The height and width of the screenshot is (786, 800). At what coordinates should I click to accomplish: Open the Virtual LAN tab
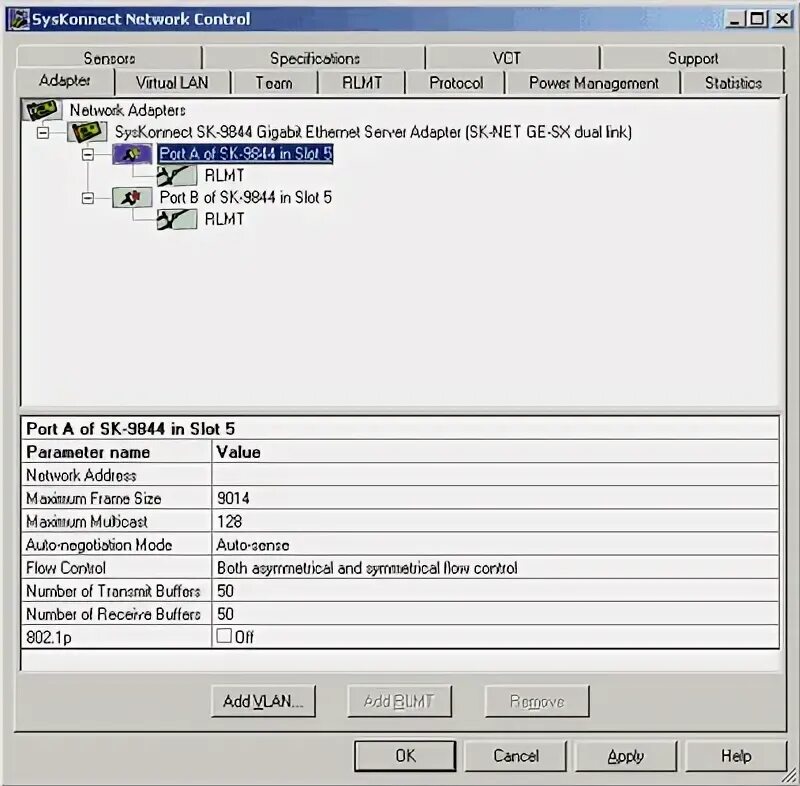pos(172,83)
